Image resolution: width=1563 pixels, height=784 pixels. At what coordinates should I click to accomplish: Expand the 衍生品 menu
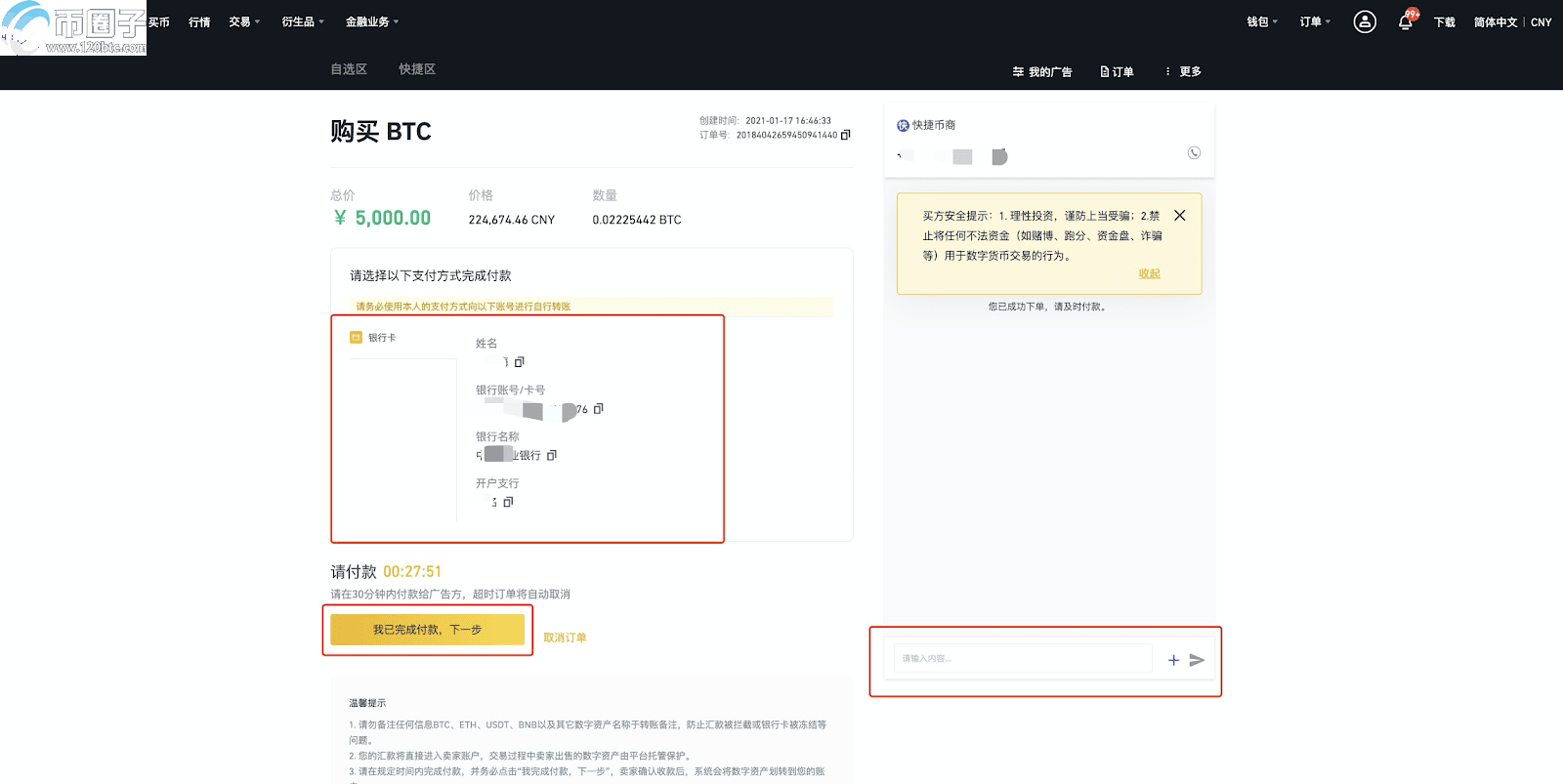click(303, 21)
